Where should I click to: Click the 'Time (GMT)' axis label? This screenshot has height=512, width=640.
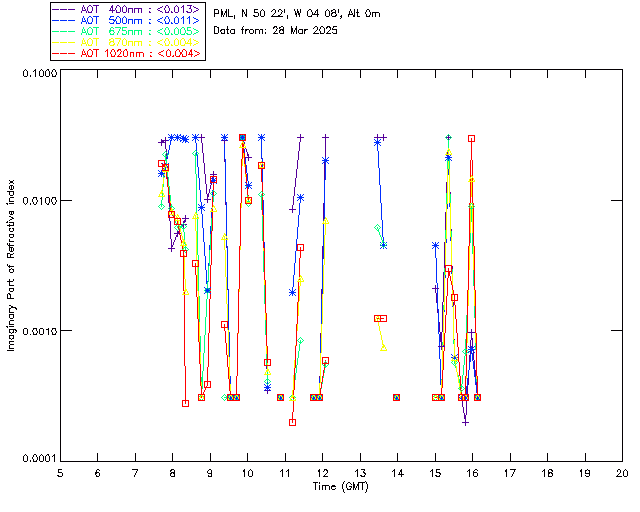pyautogui.click(x=340, y=487)
